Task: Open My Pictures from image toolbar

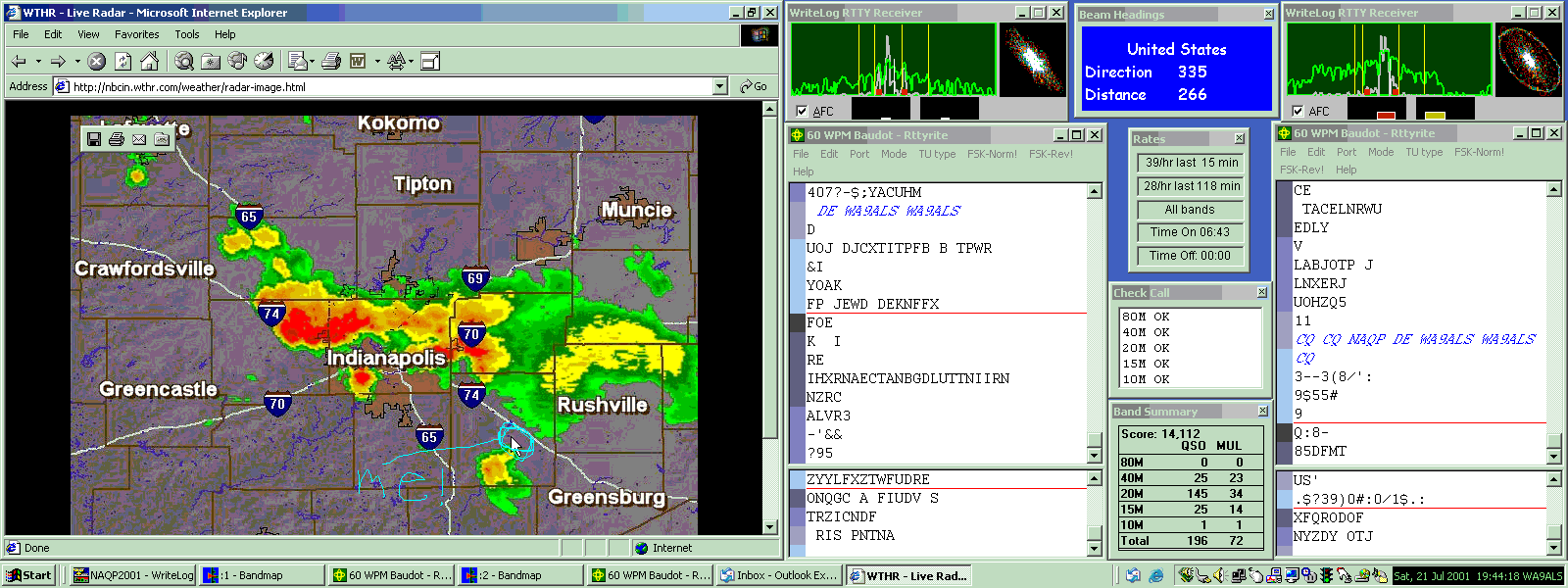Action: [162, 139]
